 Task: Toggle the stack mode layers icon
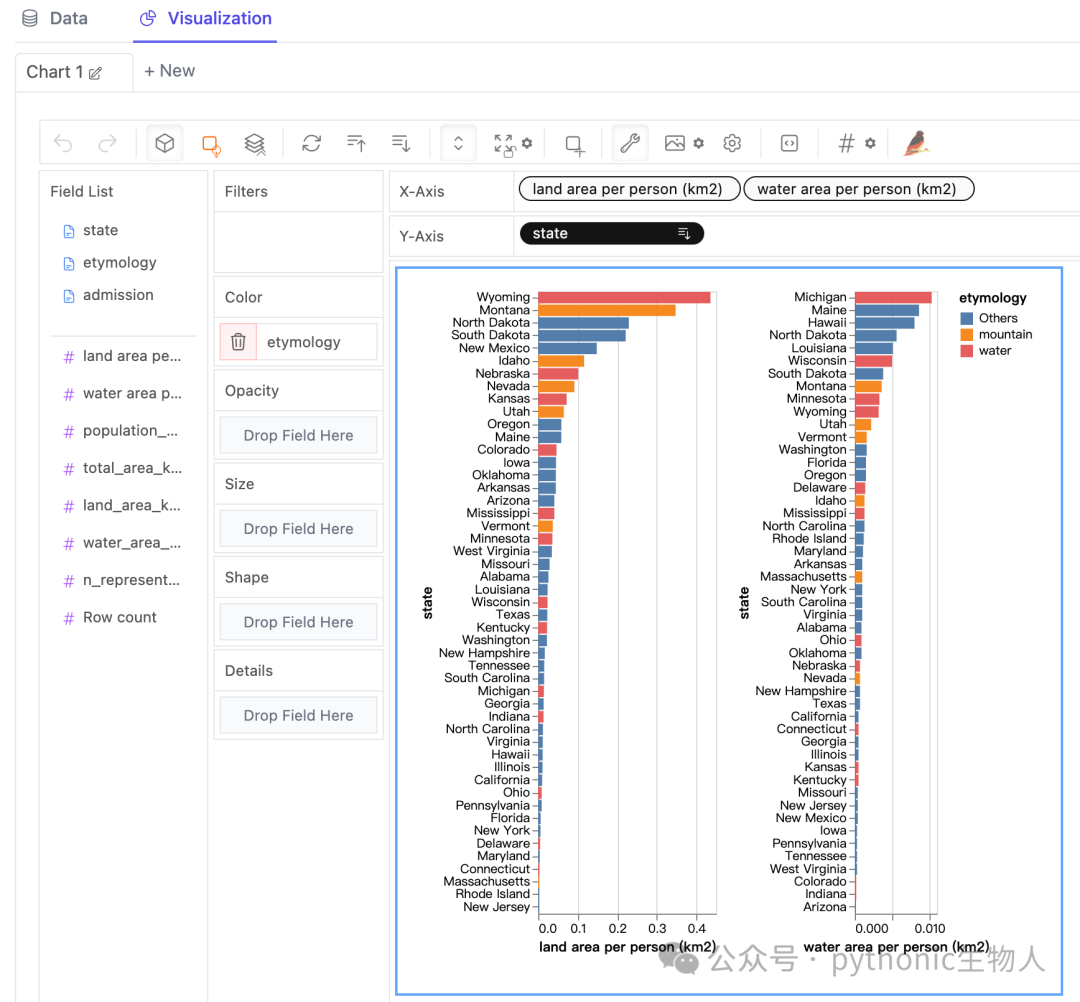pos(255,144)
